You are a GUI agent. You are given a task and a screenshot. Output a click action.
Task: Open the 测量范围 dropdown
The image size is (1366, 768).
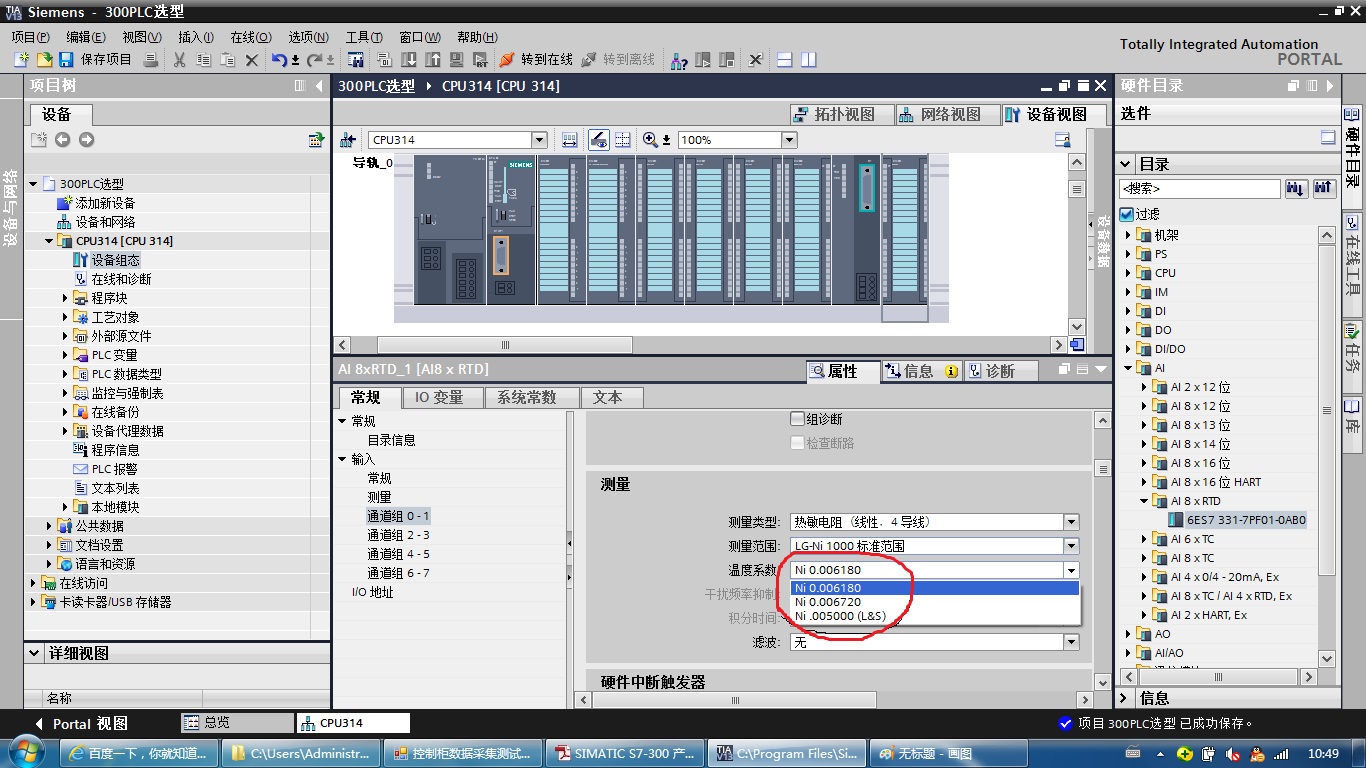[1071, 546]
